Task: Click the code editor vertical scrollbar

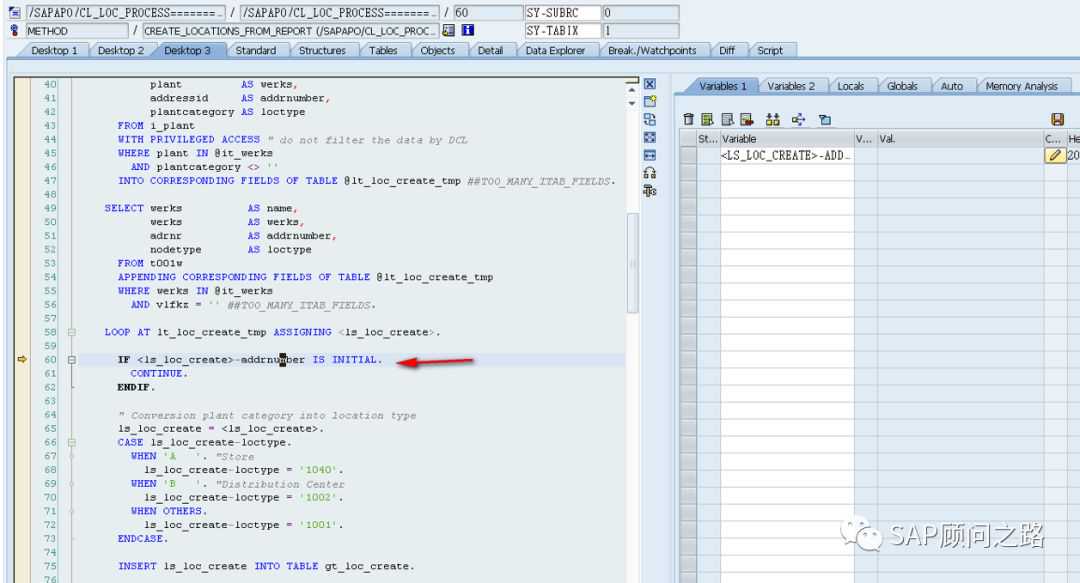Action: (x=631, y=264)
